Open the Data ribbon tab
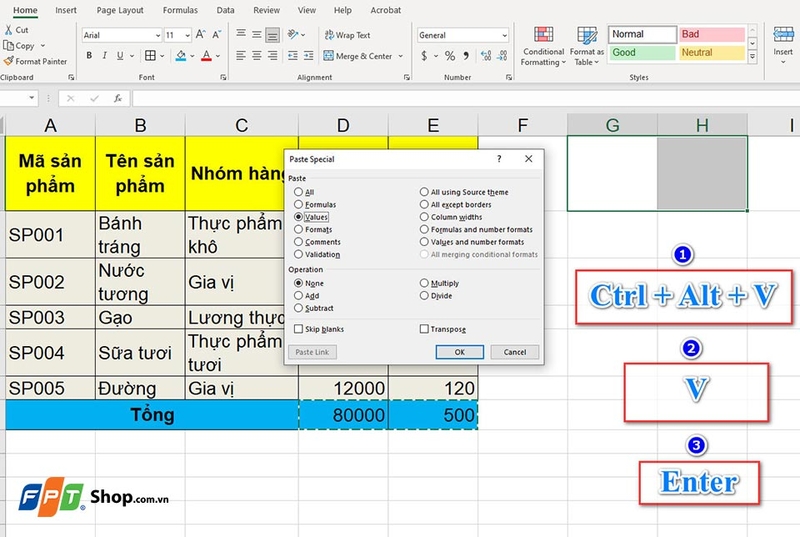This screenshot has width=800, height=537. 225,10
